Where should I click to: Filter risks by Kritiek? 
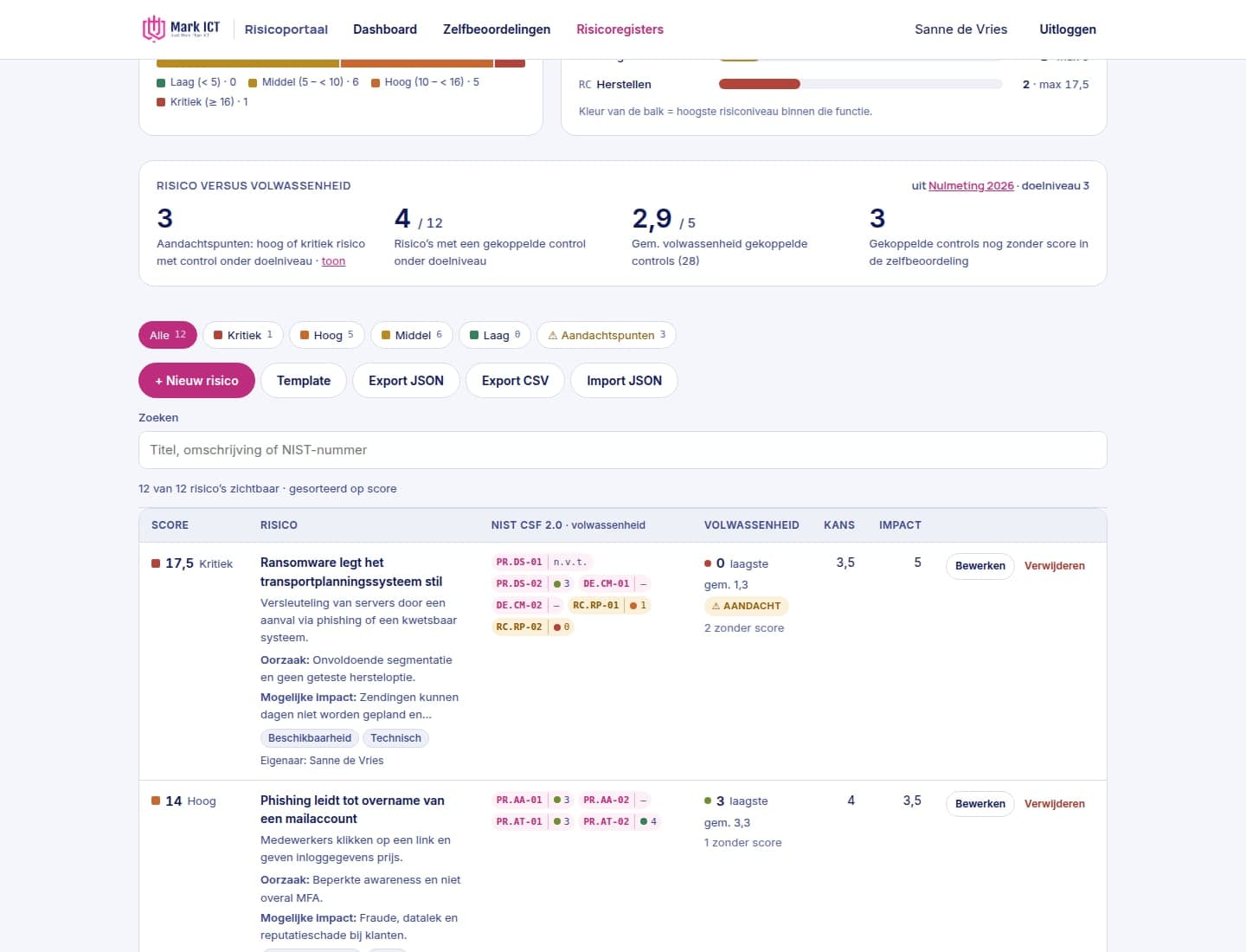coord(243,335)
